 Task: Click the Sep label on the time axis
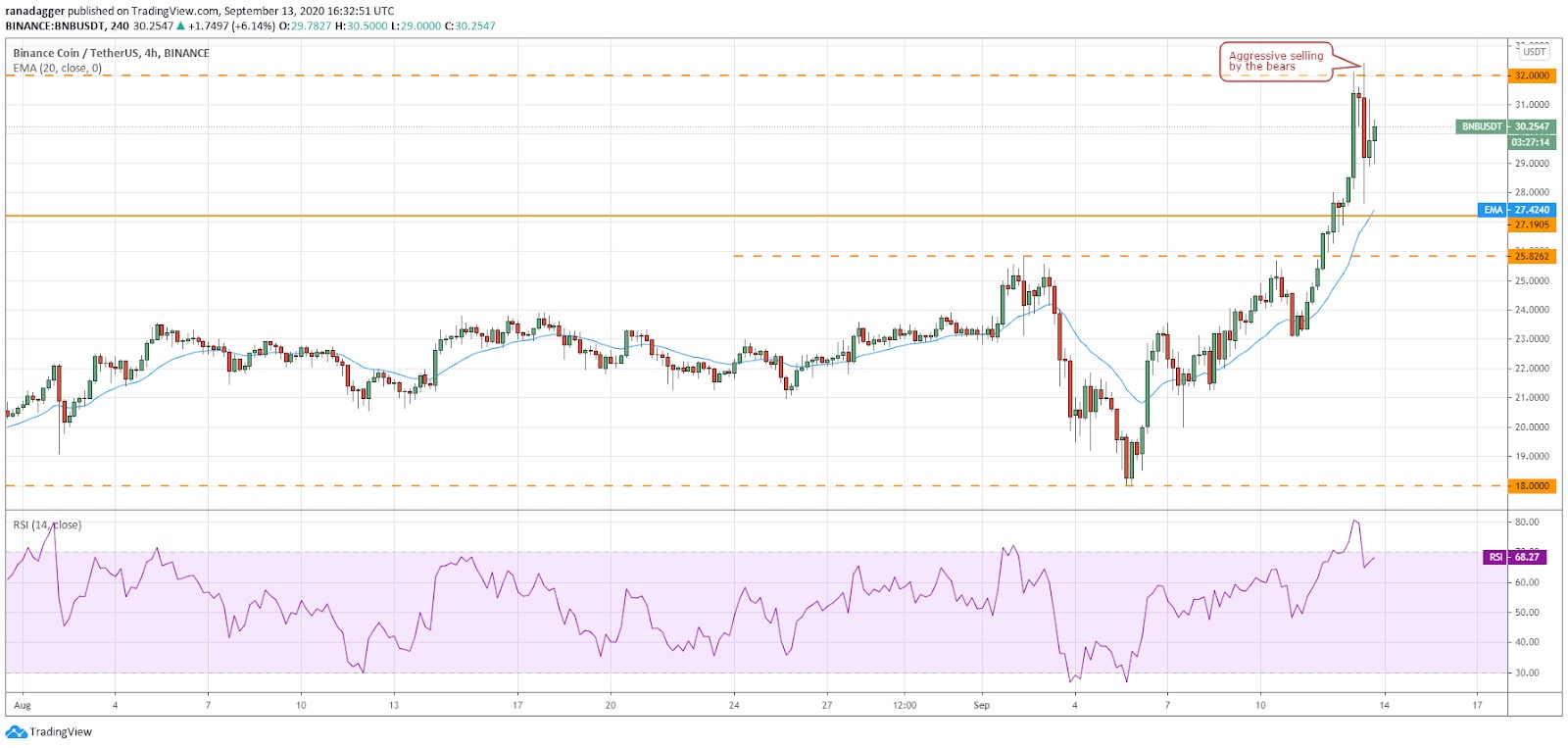pos(981,705)
